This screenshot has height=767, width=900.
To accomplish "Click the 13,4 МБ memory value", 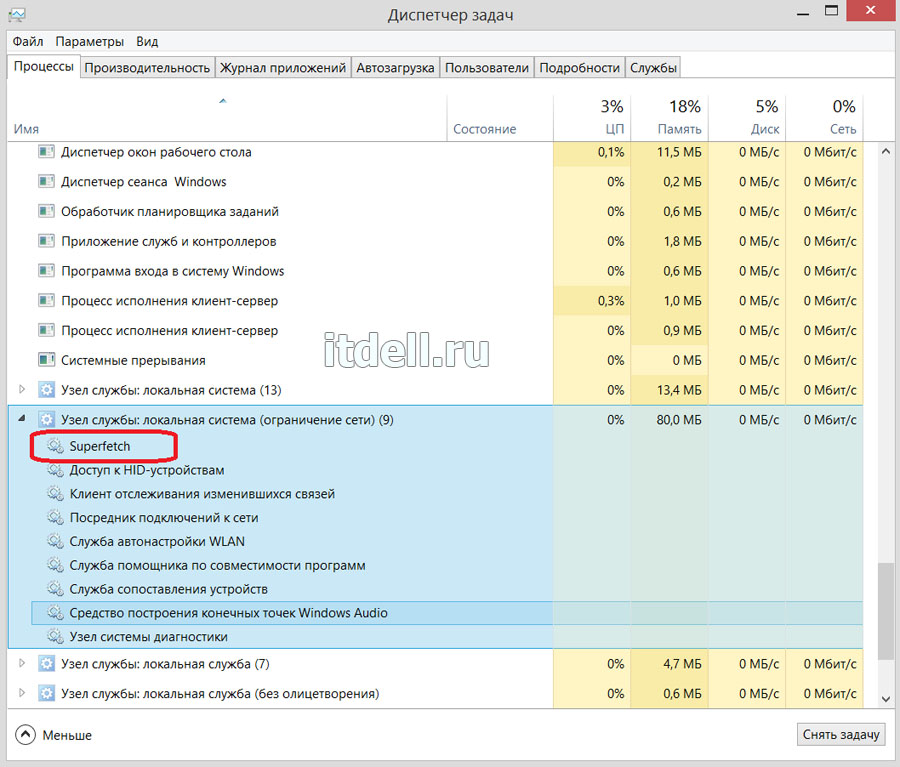I will point(678,390).
